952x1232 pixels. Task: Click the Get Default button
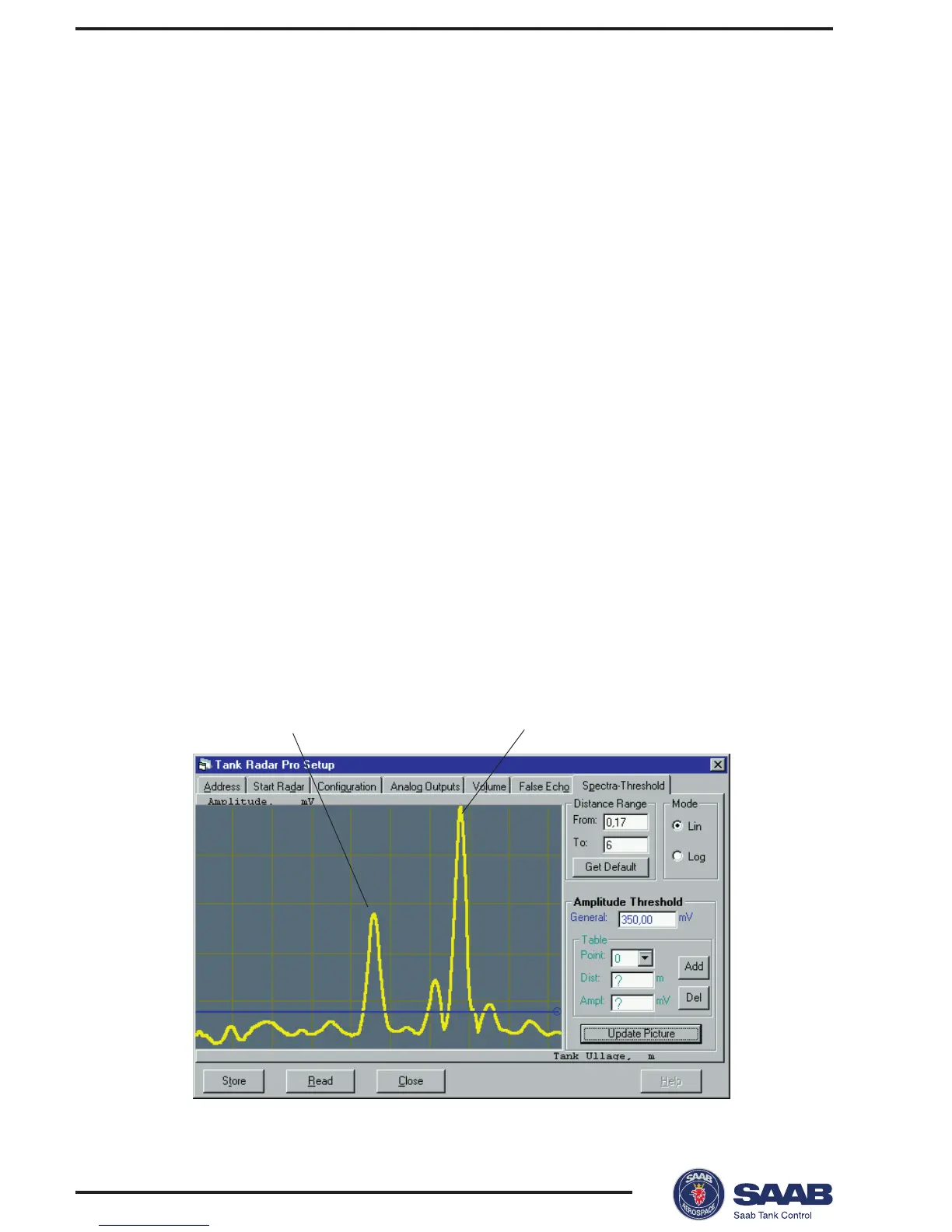pyautogui.click(x=611, y=867)
